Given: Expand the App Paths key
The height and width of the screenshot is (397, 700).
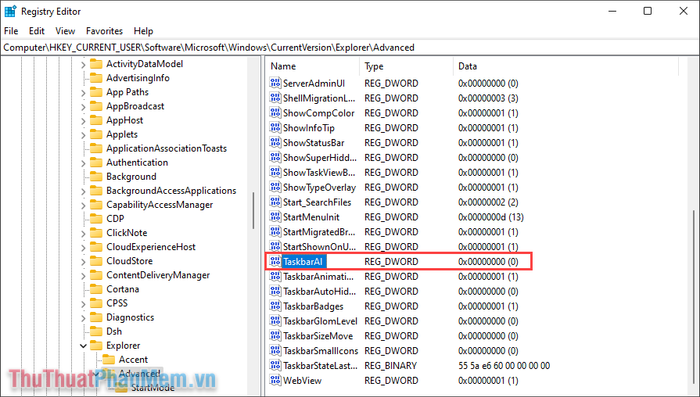Looking at the screenshot, I should tap(83, 92).
